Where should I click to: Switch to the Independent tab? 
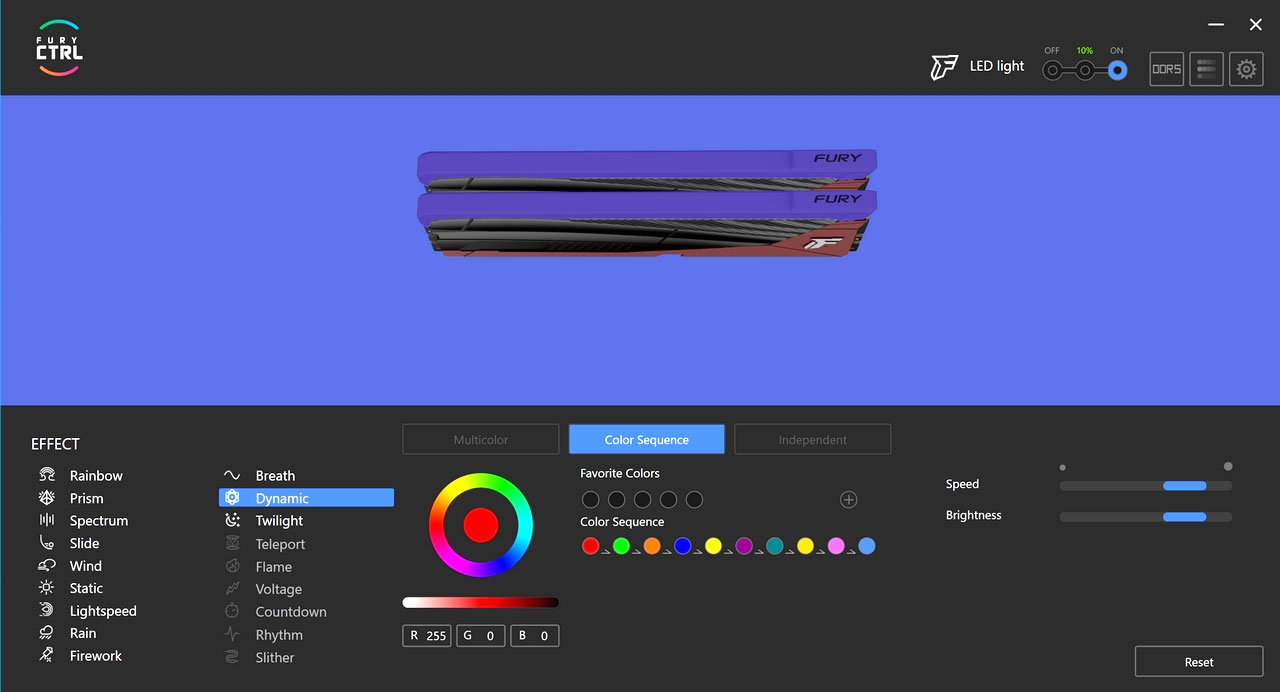pyautogui.click(x=813, y=439)
